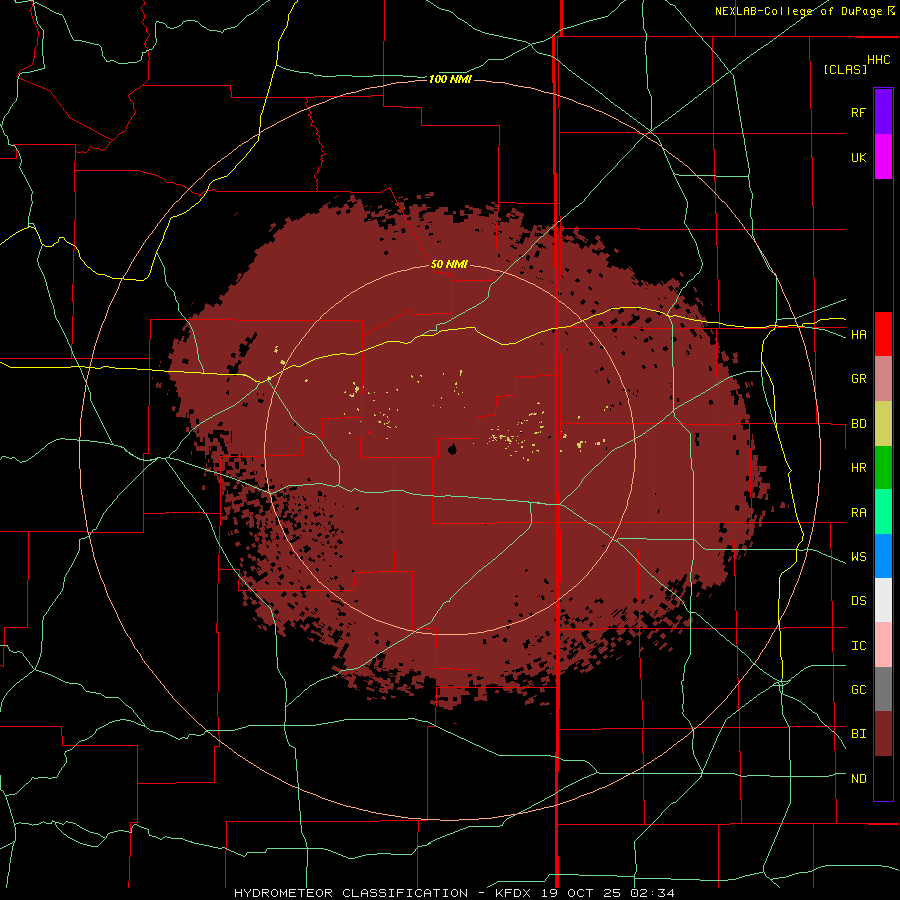The image size is (900, 900).
Task: Click the BD yellow legend swatch
Action: [x=883, y=423]
